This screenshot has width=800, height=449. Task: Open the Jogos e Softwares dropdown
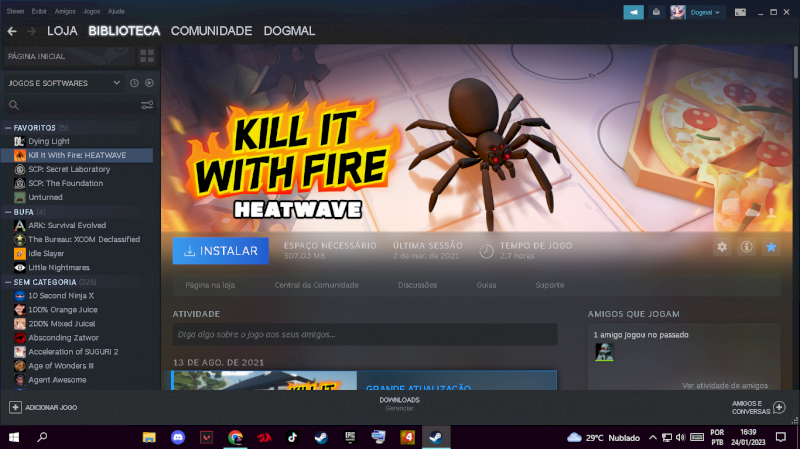[x=64, y=83]
